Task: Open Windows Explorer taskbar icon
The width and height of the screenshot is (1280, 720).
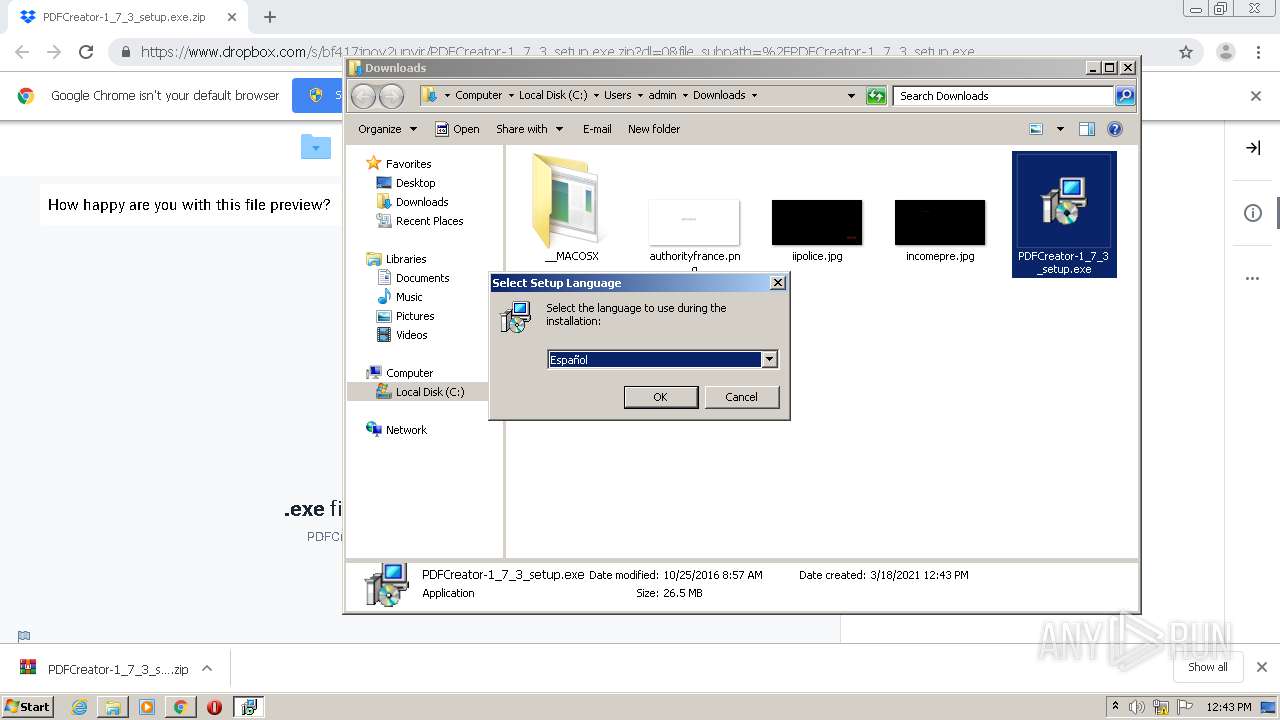Action: 113,707
